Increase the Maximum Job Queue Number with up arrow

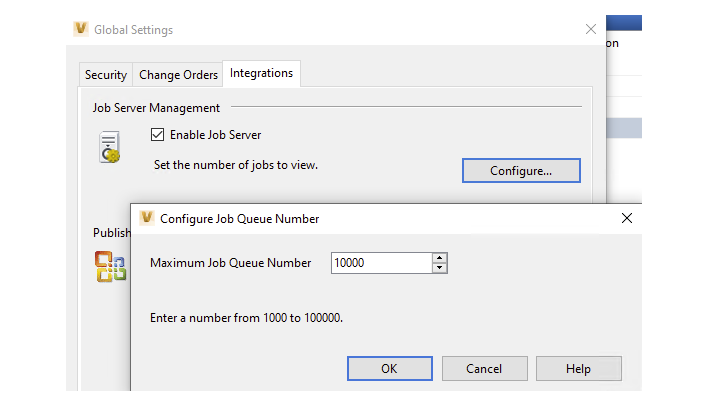point(439,258)
